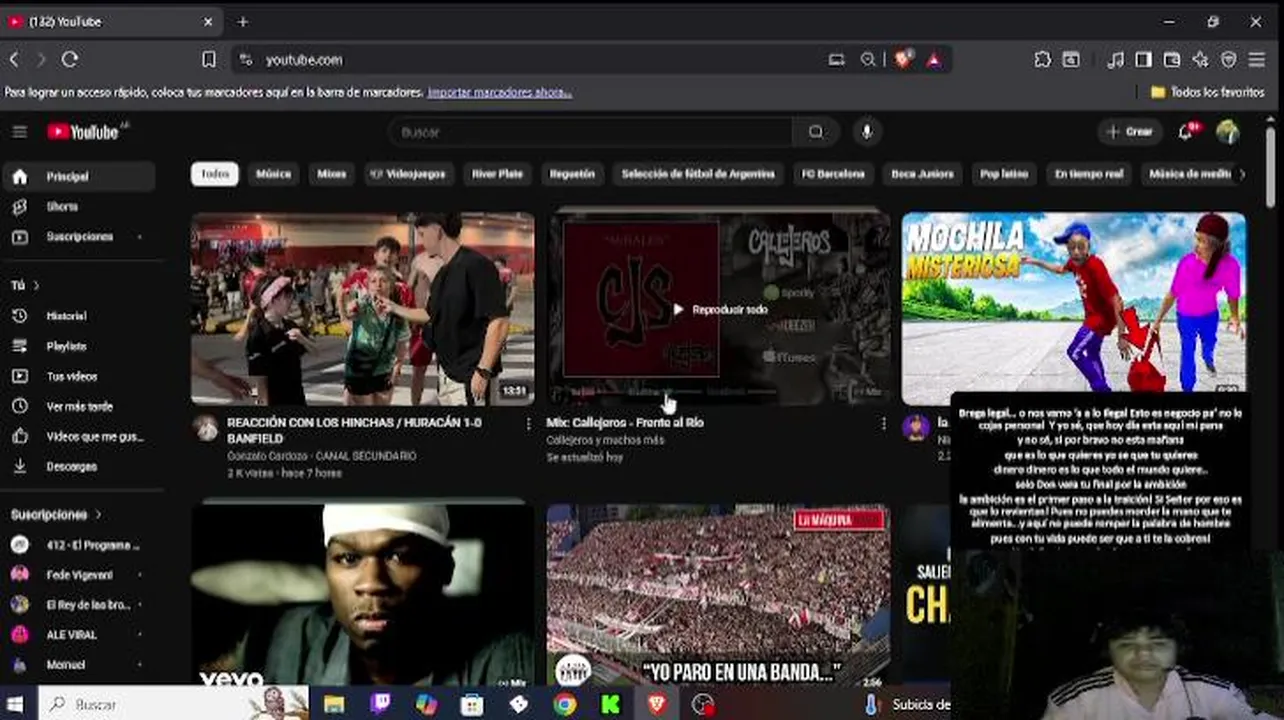The image size is (1284, 720).
Task: Select the River Plate filter chip
Action: tap(497, 174)
